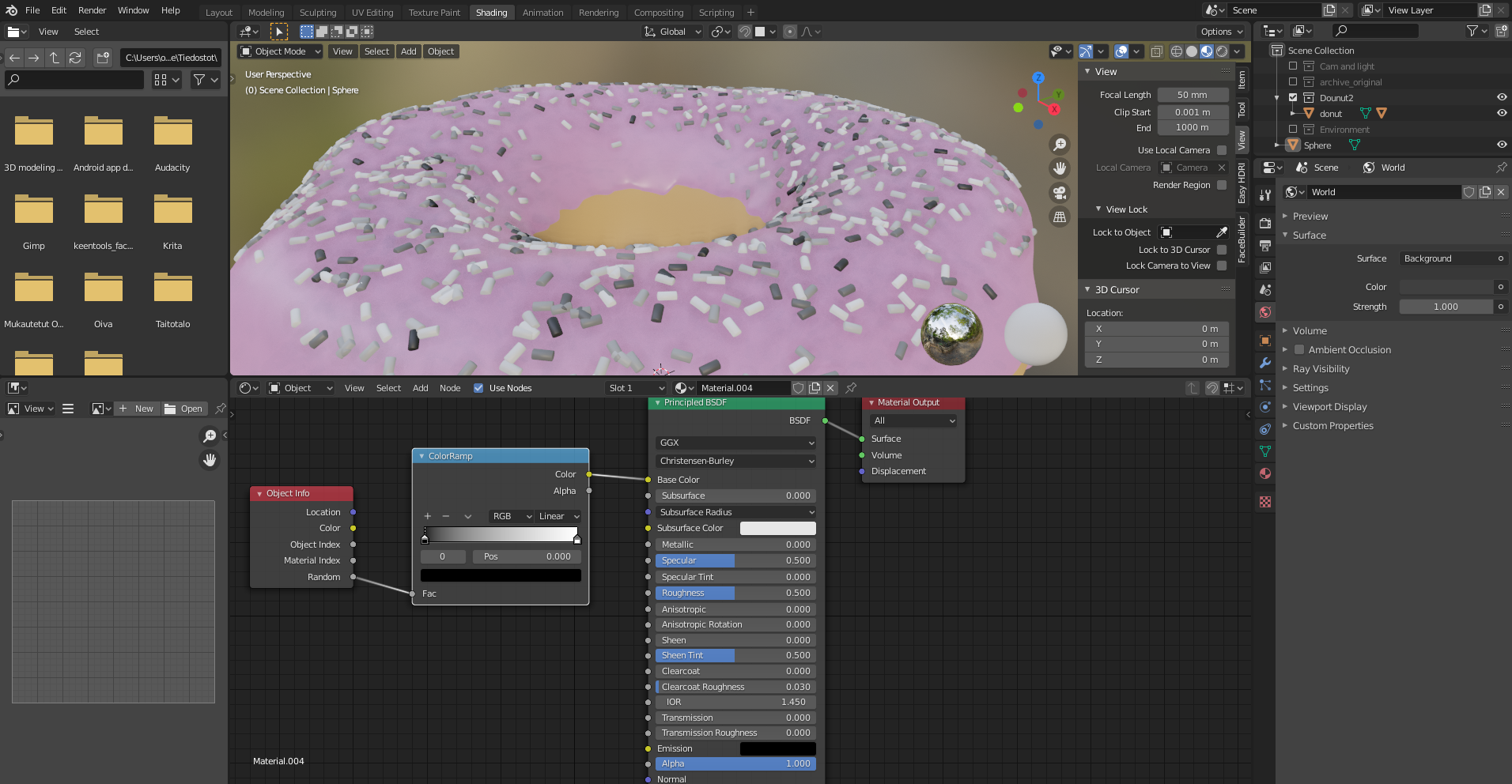Expand the Ray Visibility panel
The image size is (1512, 784).
[1321, 369]
